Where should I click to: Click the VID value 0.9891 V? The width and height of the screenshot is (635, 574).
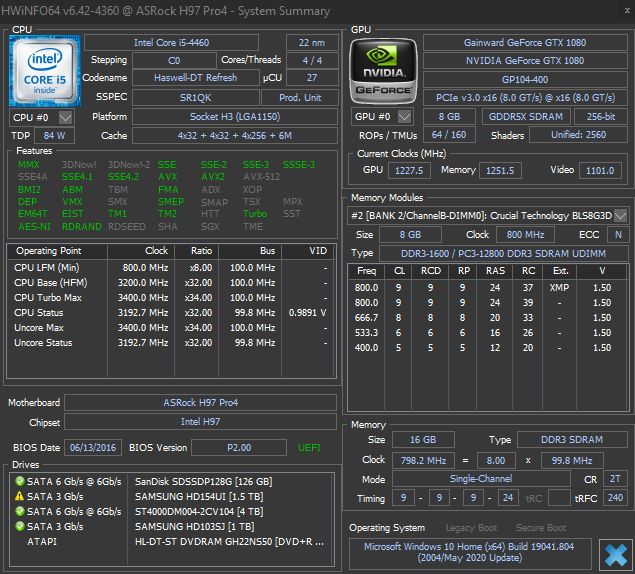(x=307, y=313)
